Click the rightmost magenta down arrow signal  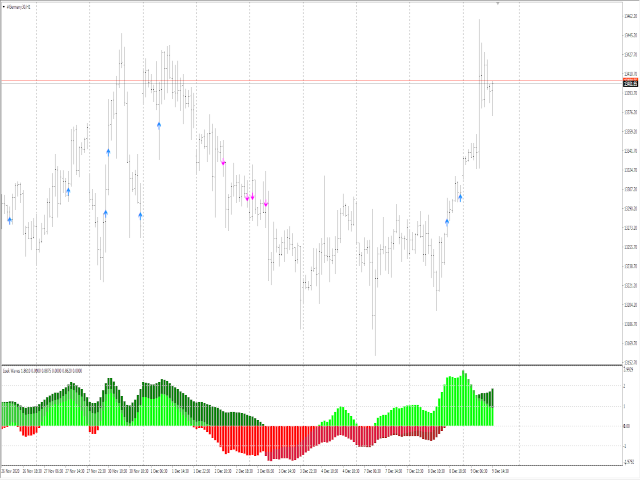coord(266,204)
